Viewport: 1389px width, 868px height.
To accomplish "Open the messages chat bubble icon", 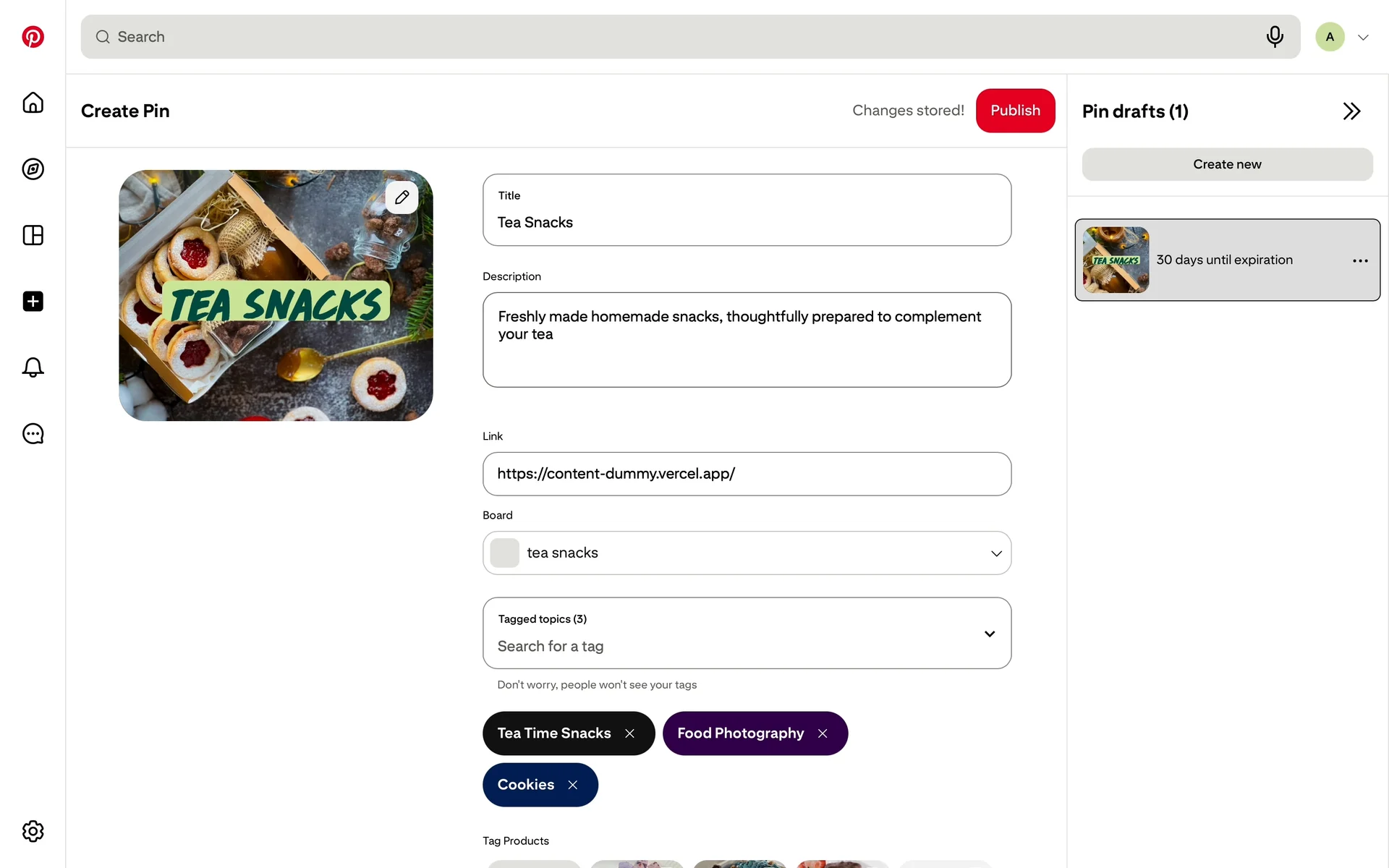I will (33, 434).
